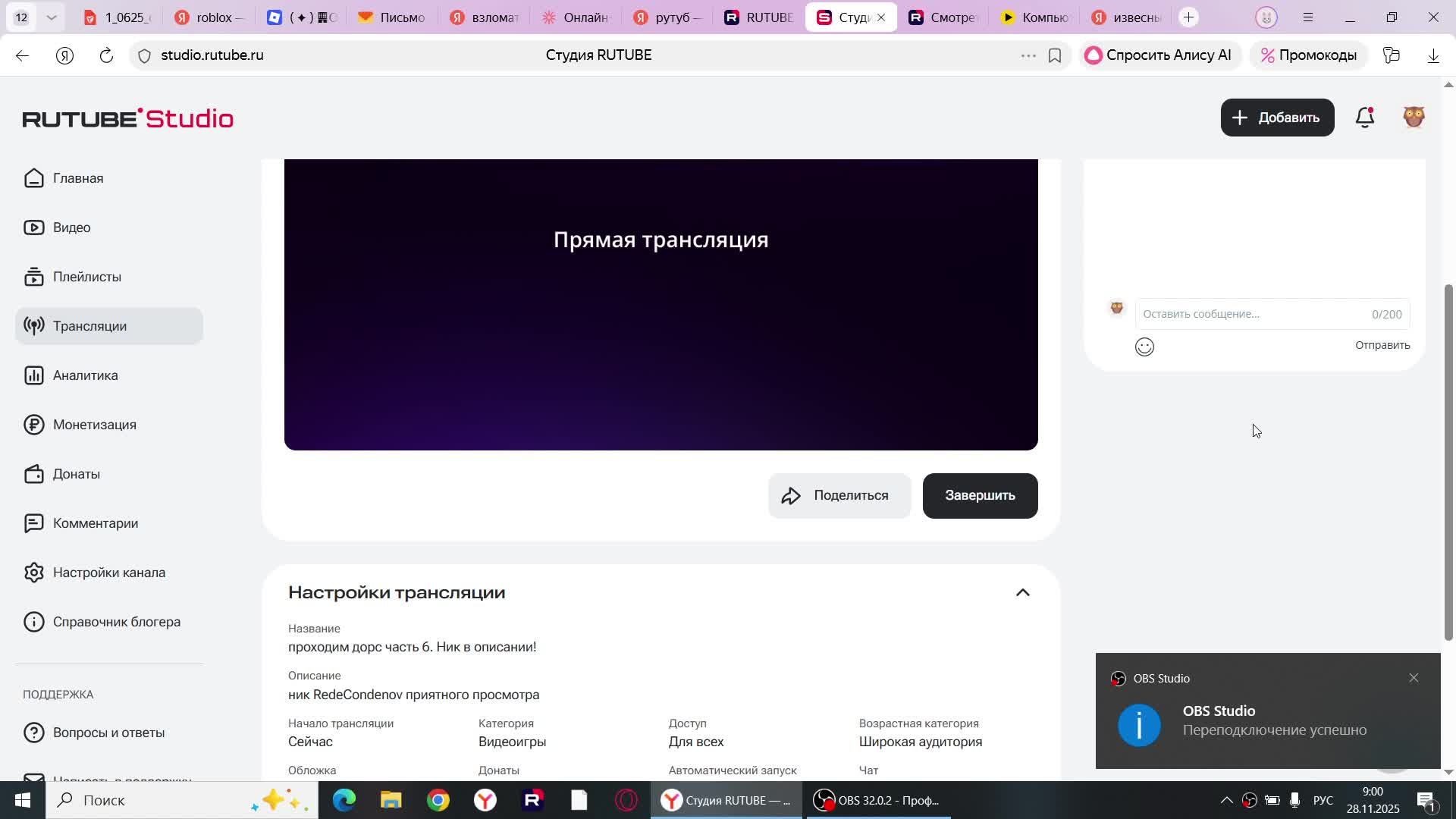Image resolution: width=1456 pixels, height=819 pixels.
Task: Click Отправить to send chat message
Action: click(x=1382, y=345)
